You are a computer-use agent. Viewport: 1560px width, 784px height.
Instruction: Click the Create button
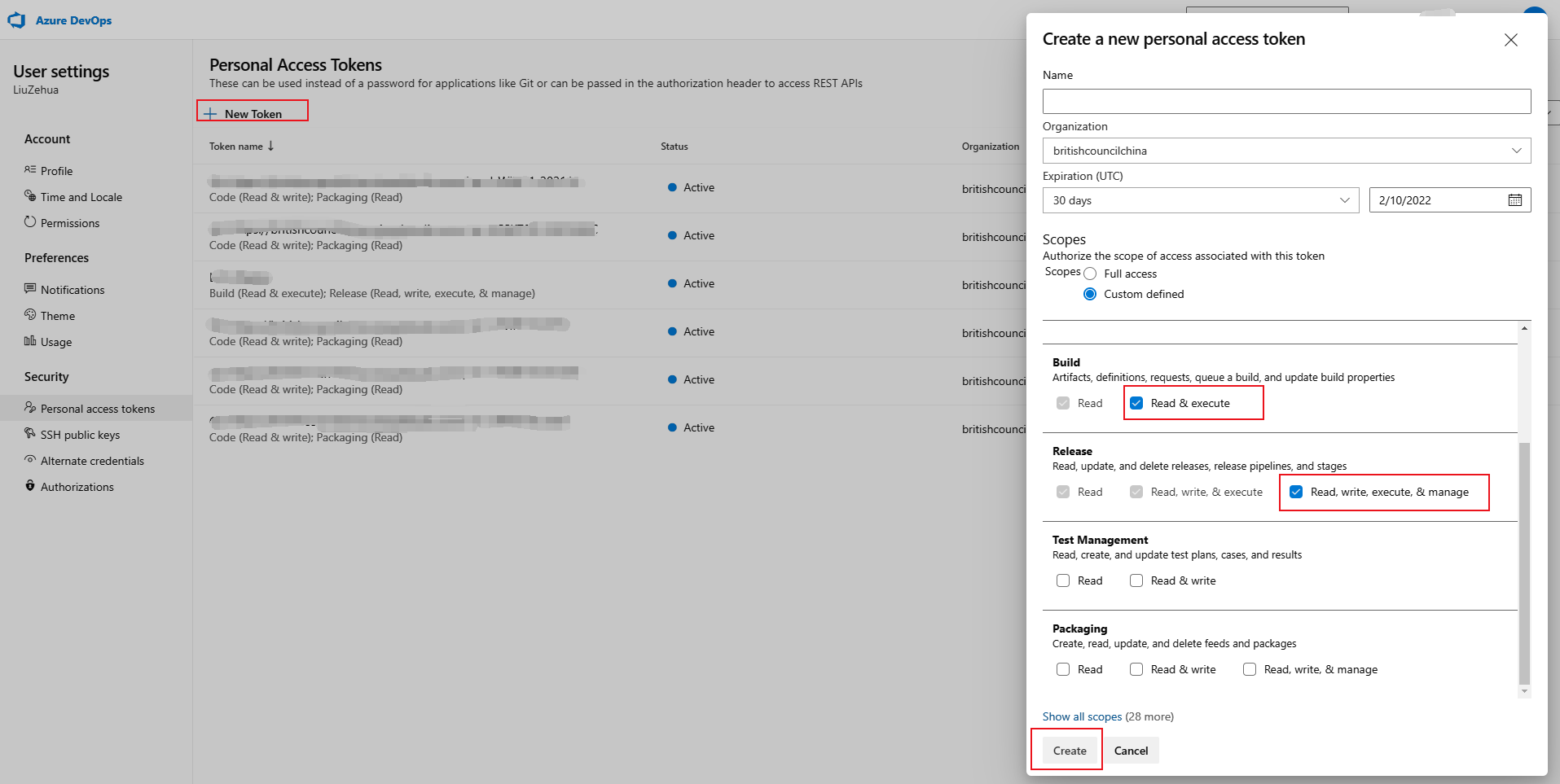1069,751
